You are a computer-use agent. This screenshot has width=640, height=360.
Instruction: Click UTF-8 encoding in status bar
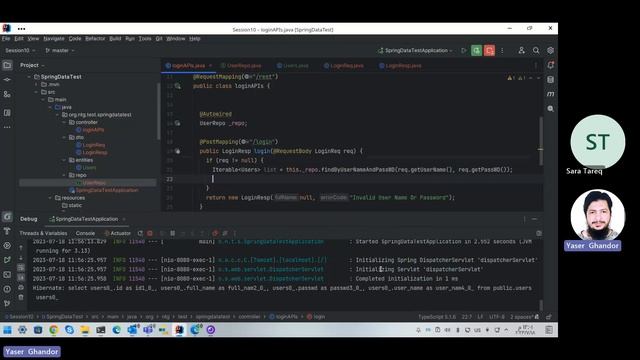[497, 317]
